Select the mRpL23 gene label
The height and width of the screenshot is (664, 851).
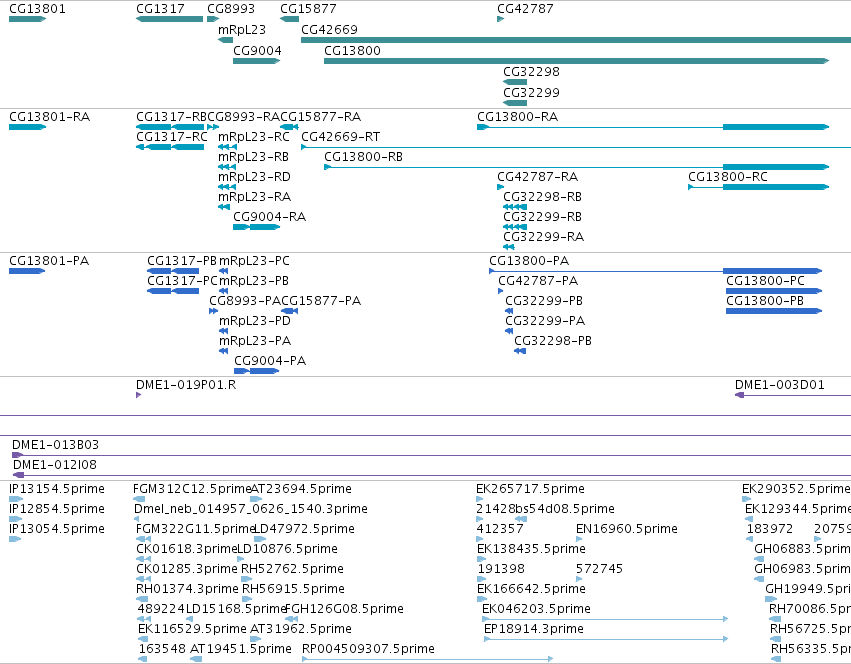click(x=242, y=30)
